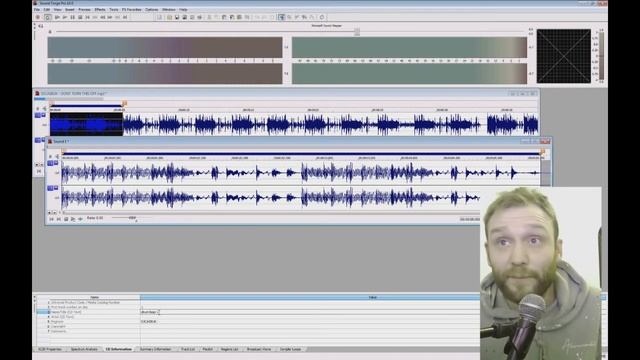Switch to the Summary Information tab
Image resolution: width=640 pixels, height=360 pixels.
pos(155,349)
